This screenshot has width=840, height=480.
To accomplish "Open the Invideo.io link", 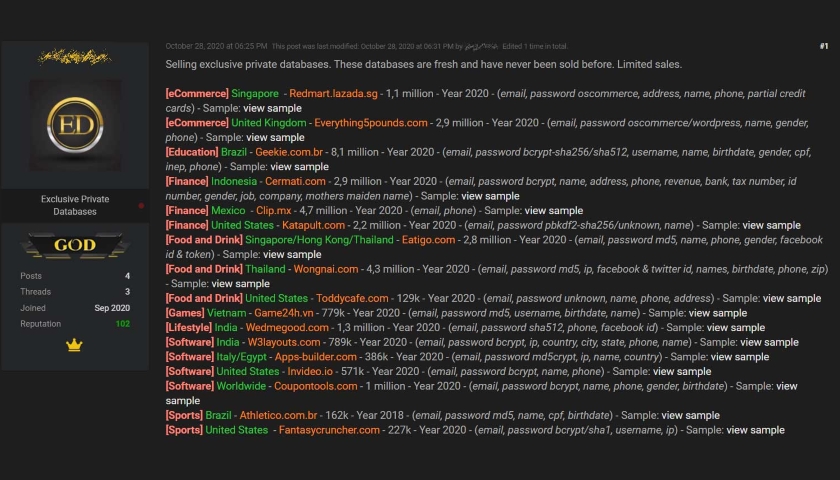I will 310,372.
